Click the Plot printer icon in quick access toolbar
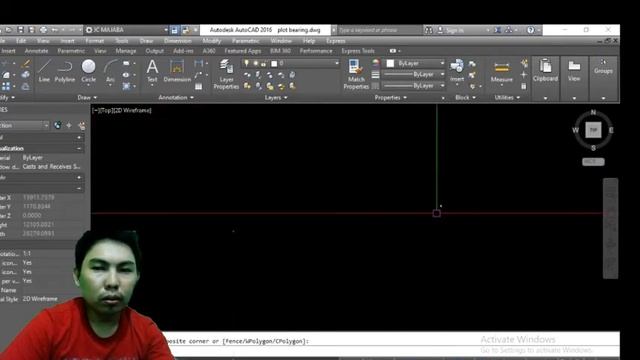 pyautogui.click(x=43, y=30)
